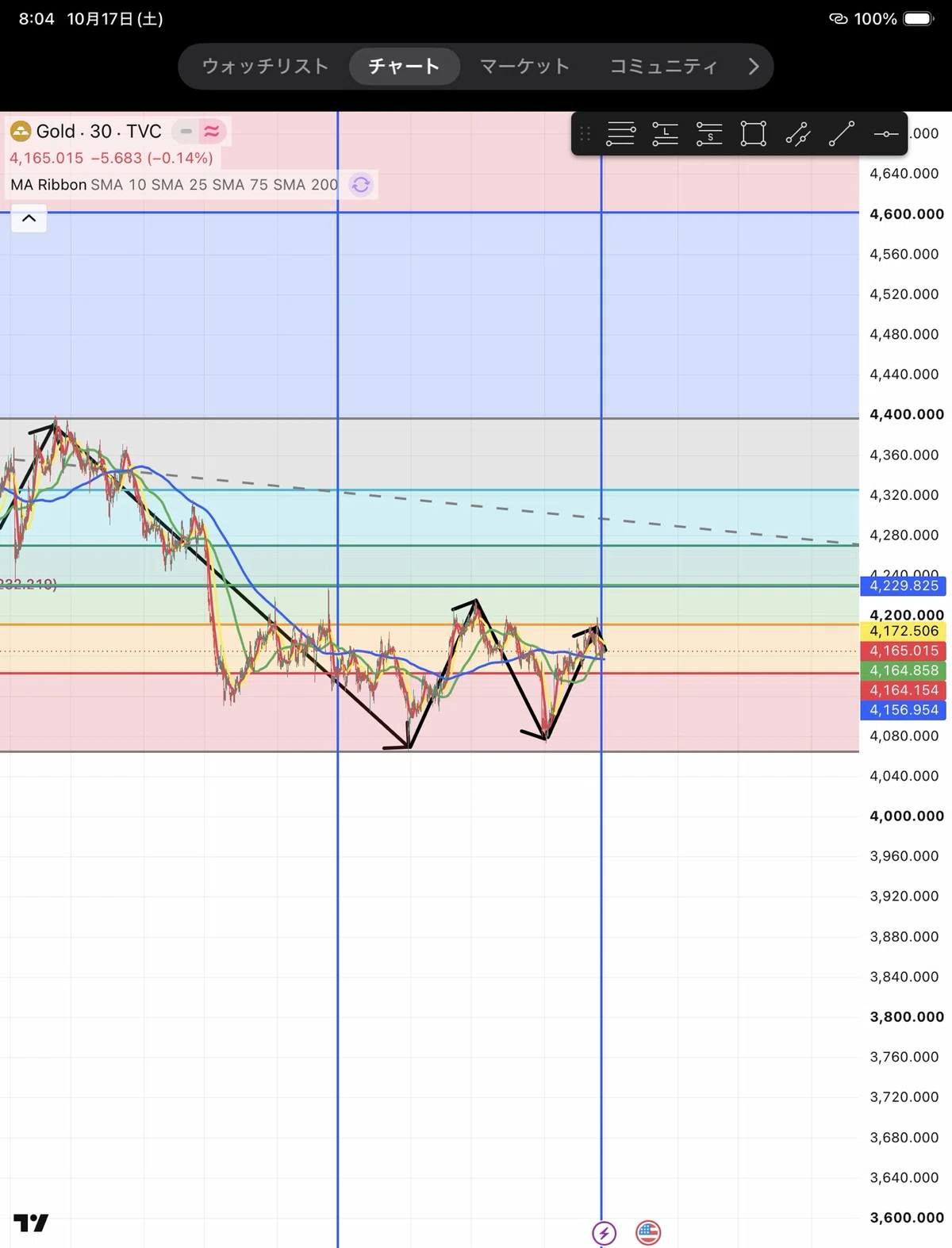Viewport: 952px width, 1248px height.
Task: Click the MA Ribbon refresh icon
Action: (x=361, y=185)
